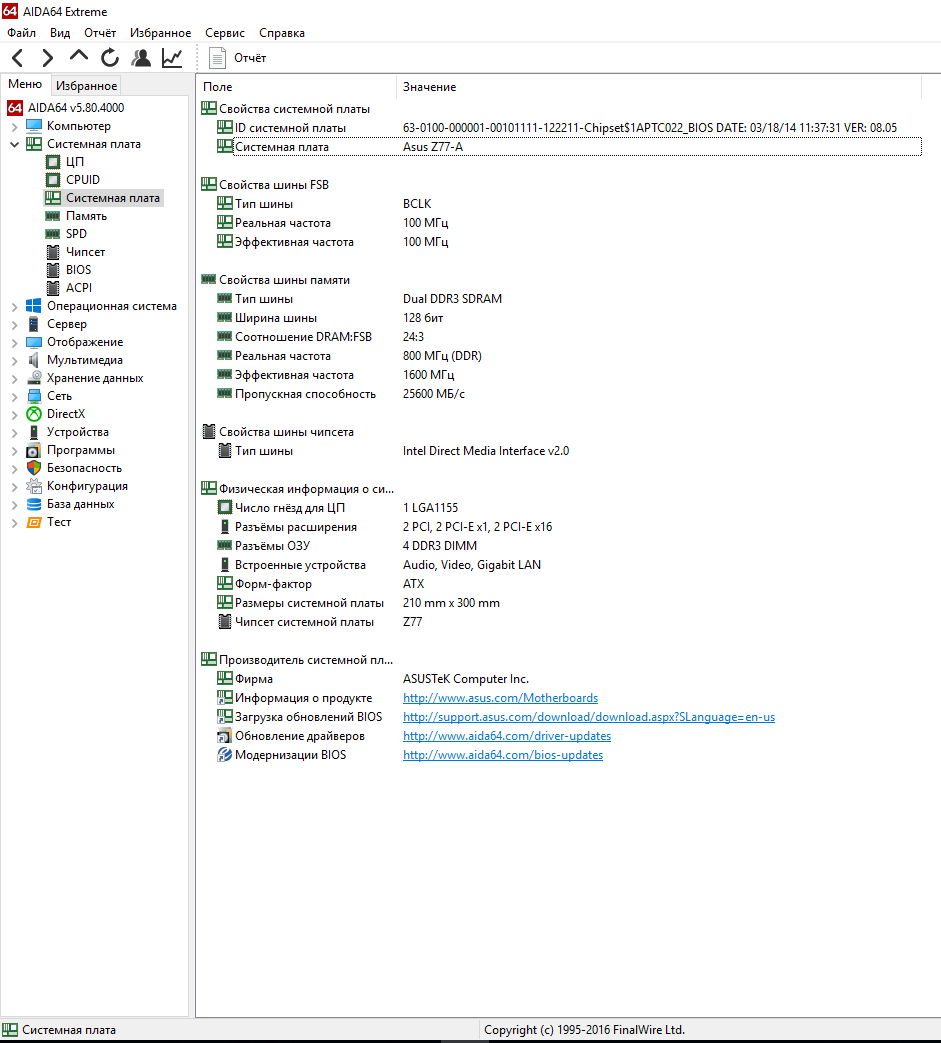Screen dimensions: 941x1043
Task: Click the Refresh toolbar icon
Action: coord(110,58)
